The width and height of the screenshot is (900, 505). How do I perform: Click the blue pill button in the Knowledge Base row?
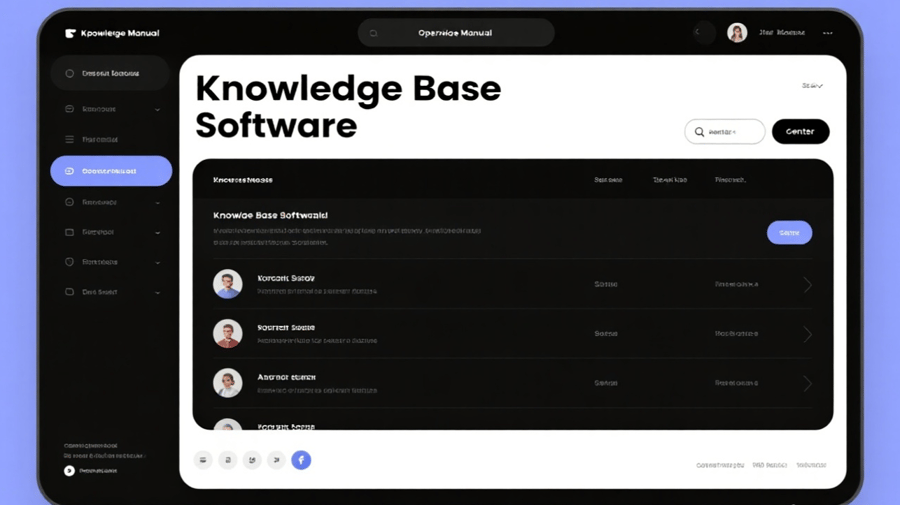pyautogui.click(x=789, y=233)
